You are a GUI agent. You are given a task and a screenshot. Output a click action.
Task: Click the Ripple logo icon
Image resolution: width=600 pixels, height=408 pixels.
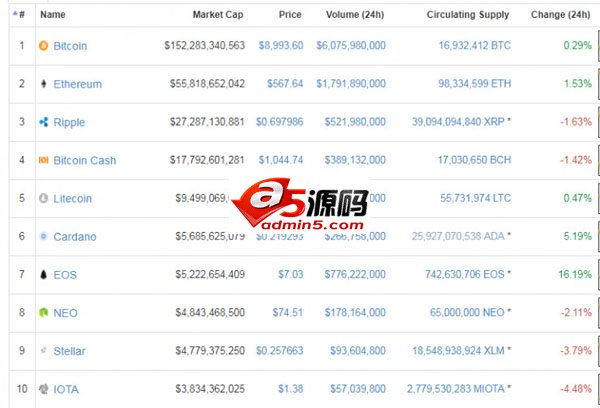[x=44, y=122]
